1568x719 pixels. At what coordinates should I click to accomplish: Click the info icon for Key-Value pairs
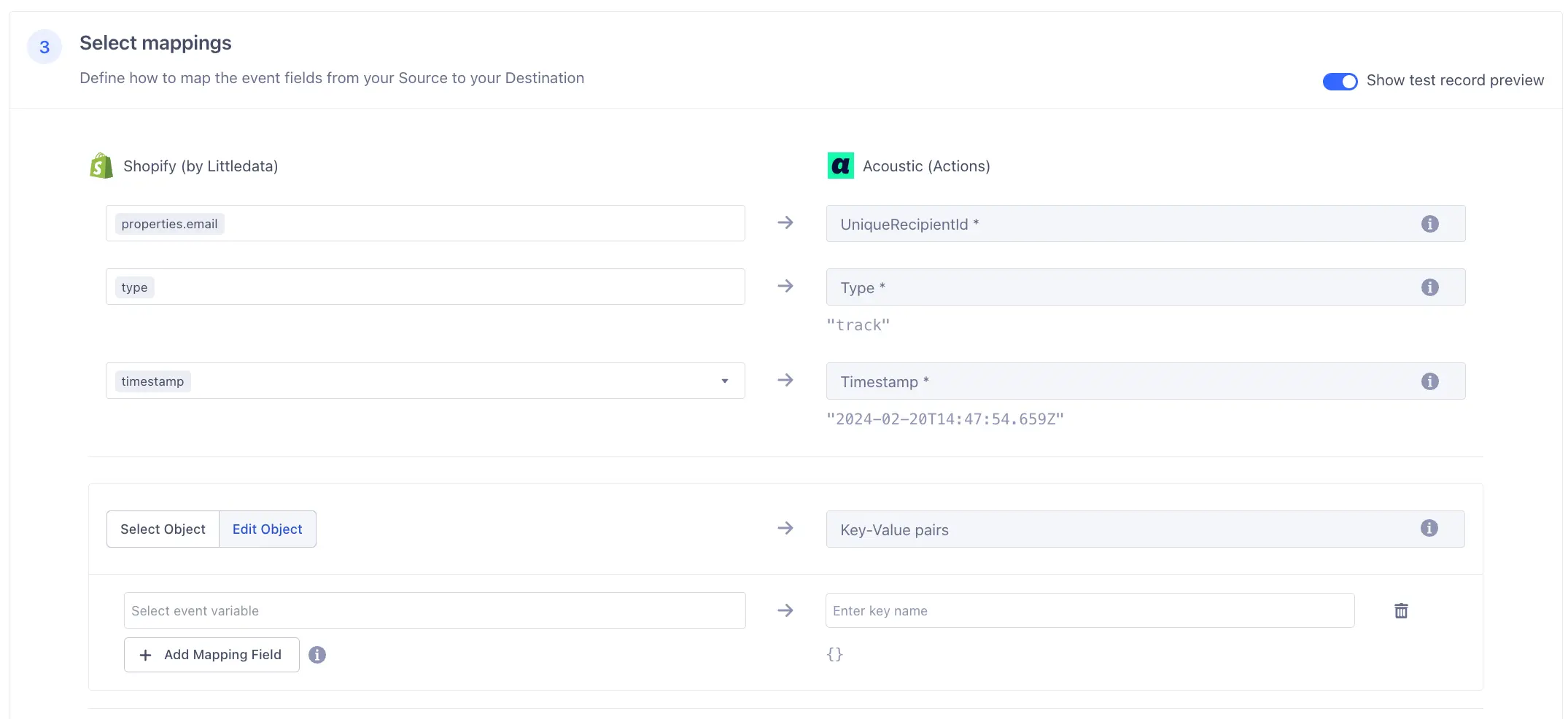tap(1429, 528)
